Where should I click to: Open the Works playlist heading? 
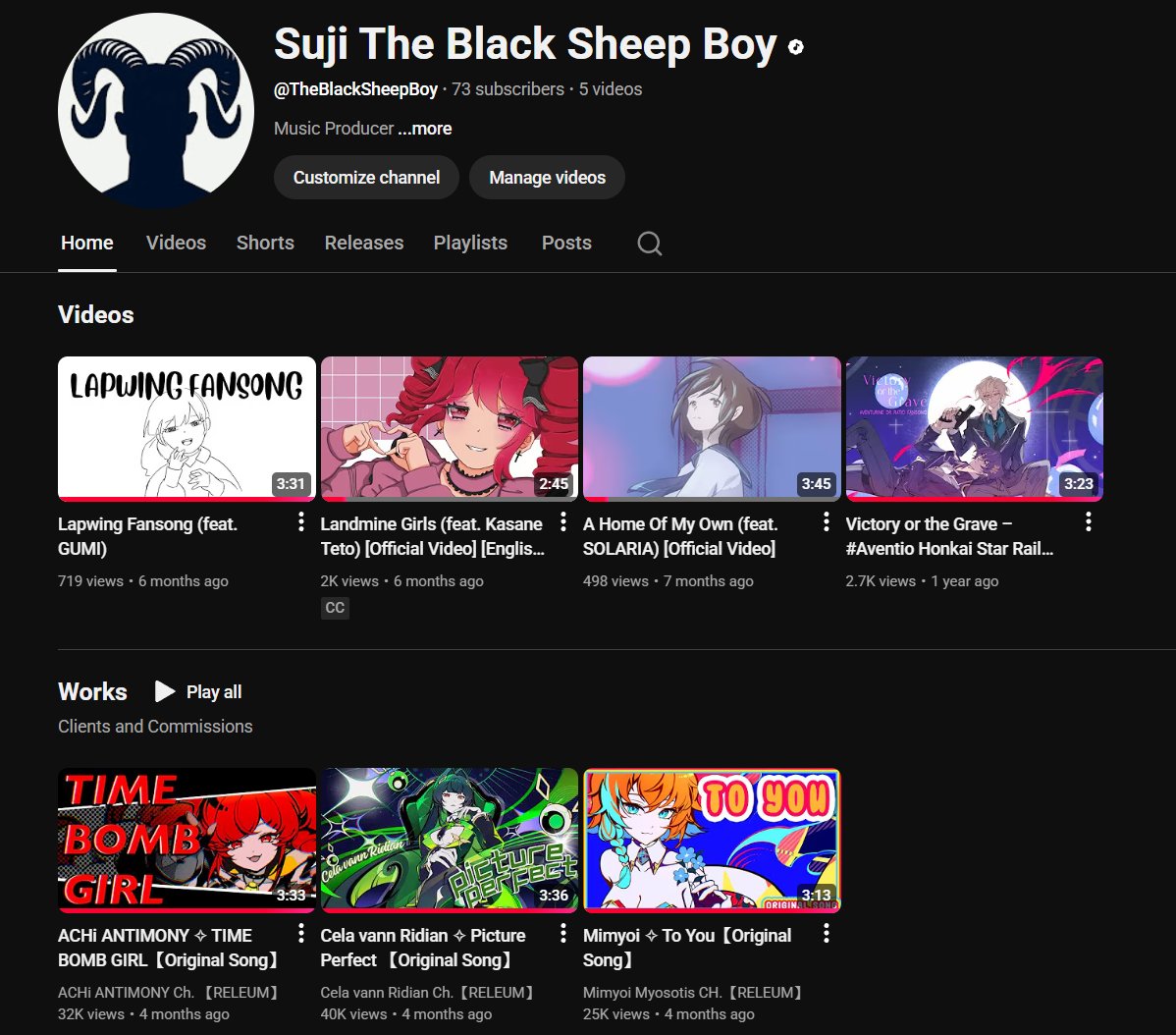(x=92, y=691)
